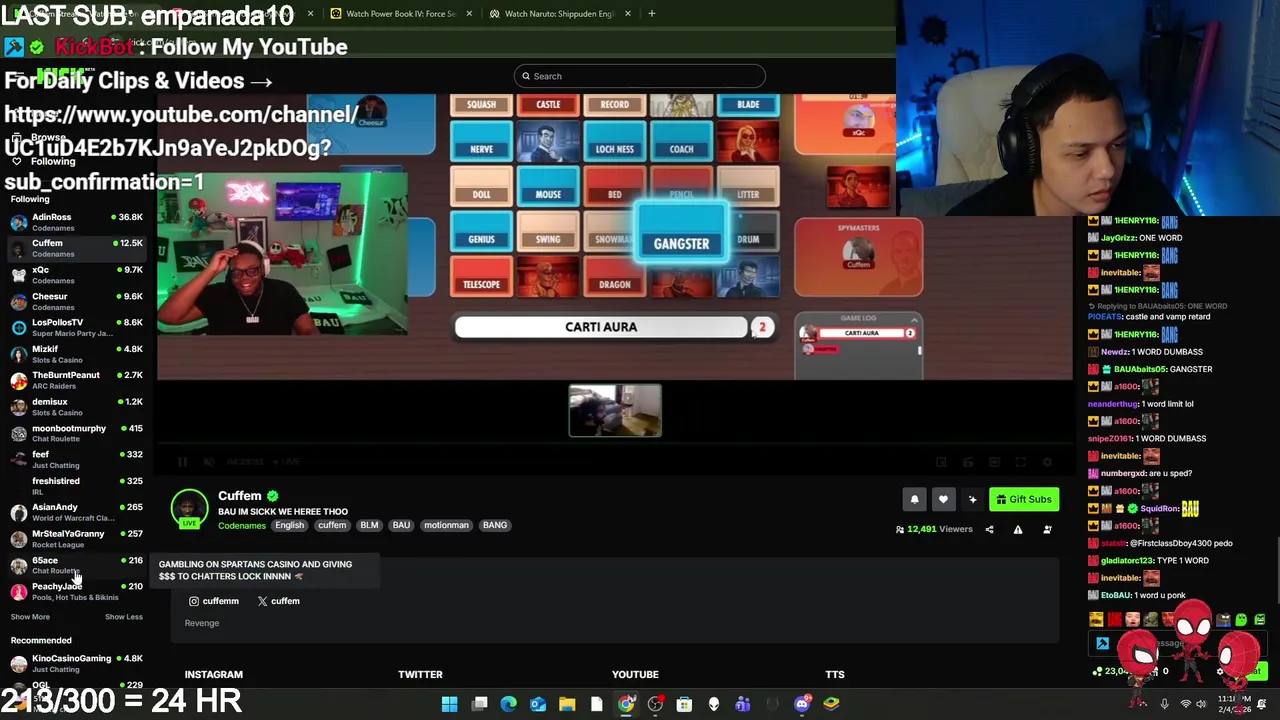Open File Explorer from the taskbar
The height and width of the screenshot is (720, 1280).
click(567, 704)
